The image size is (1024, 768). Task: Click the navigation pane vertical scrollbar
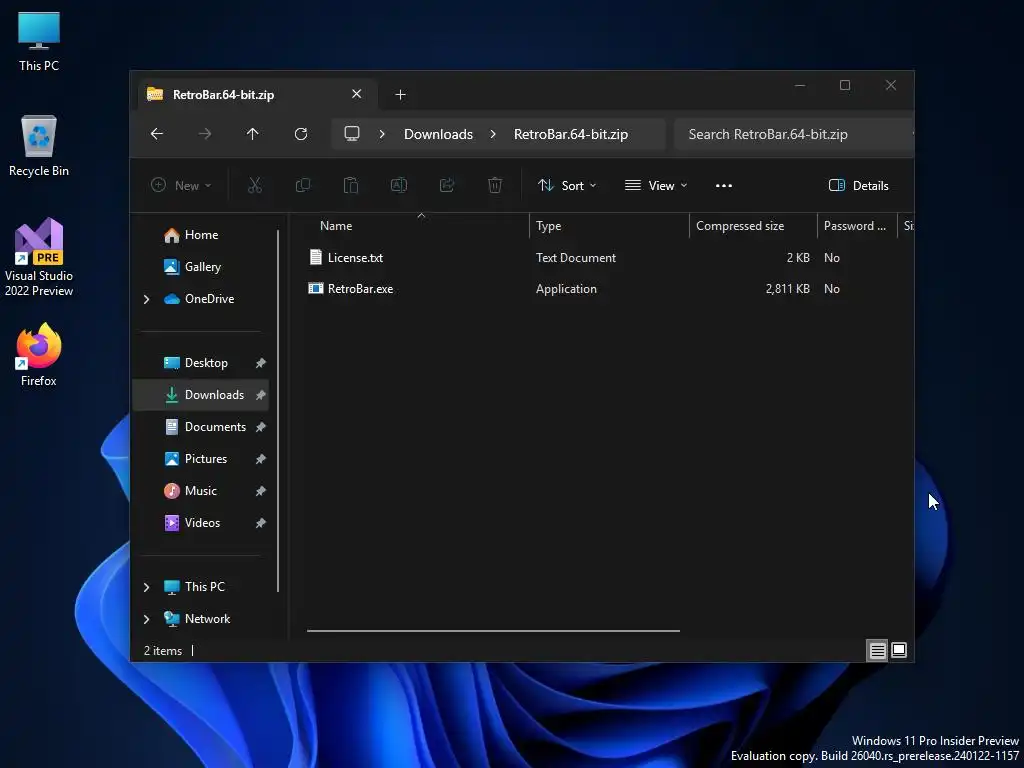point(279,411)
